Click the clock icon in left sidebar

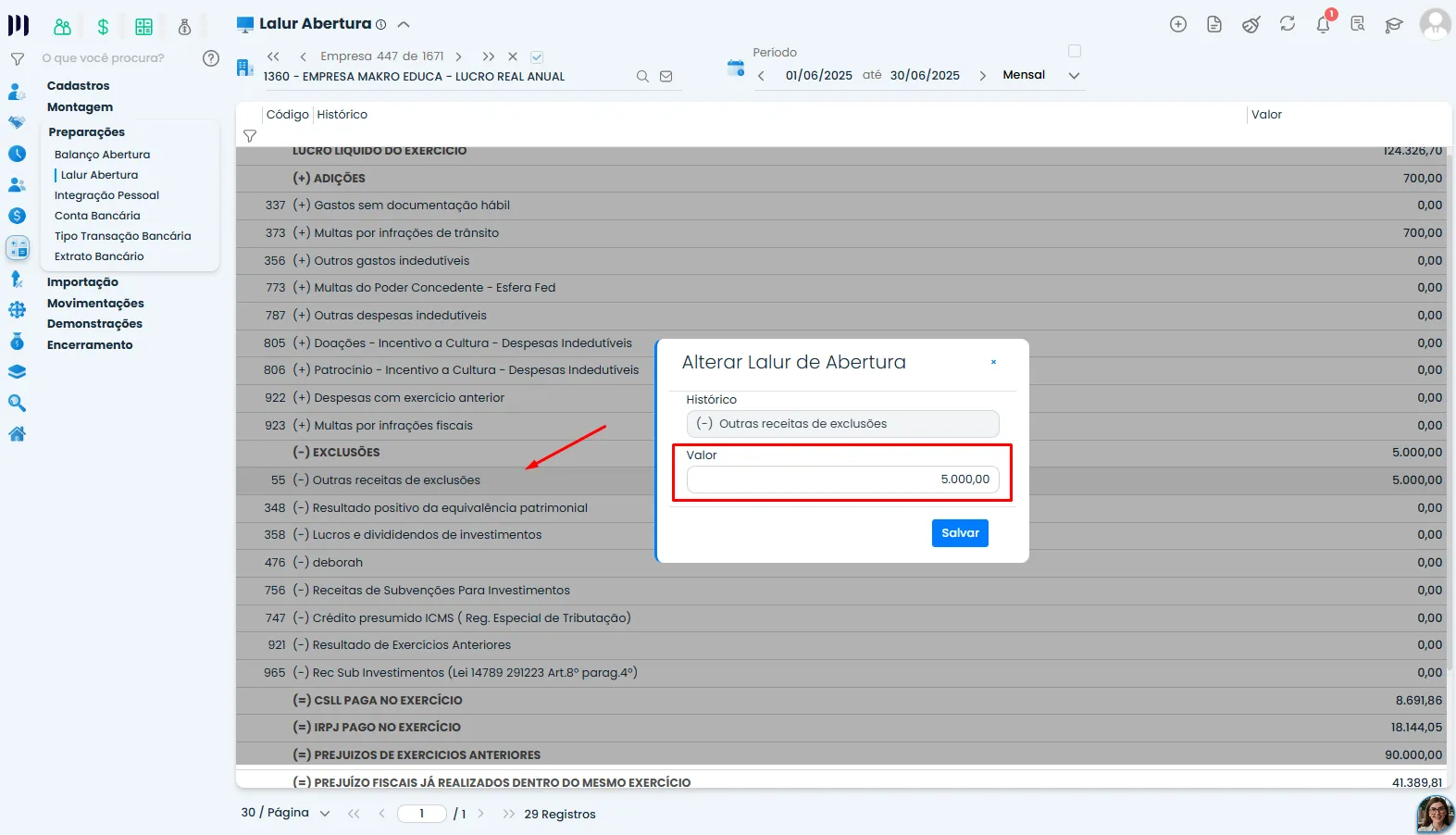(x=17, y=154)
